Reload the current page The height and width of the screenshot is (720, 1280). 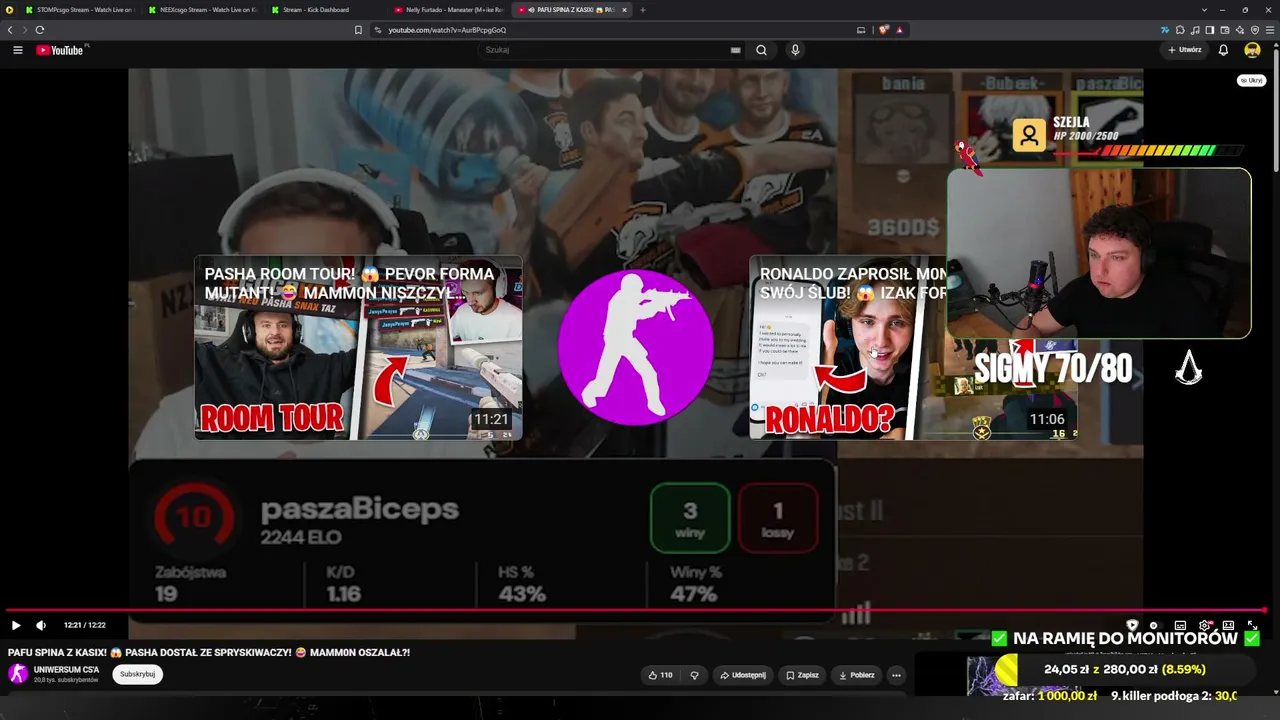(40, 30)
